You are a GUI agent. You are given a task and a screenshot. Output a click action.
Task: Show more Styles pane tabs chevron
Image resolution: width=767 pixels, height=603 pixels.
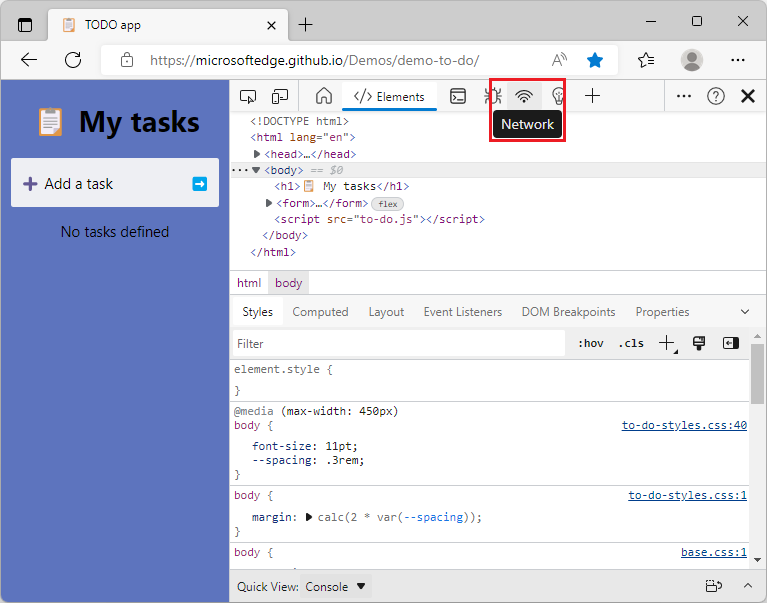(745, 312)
